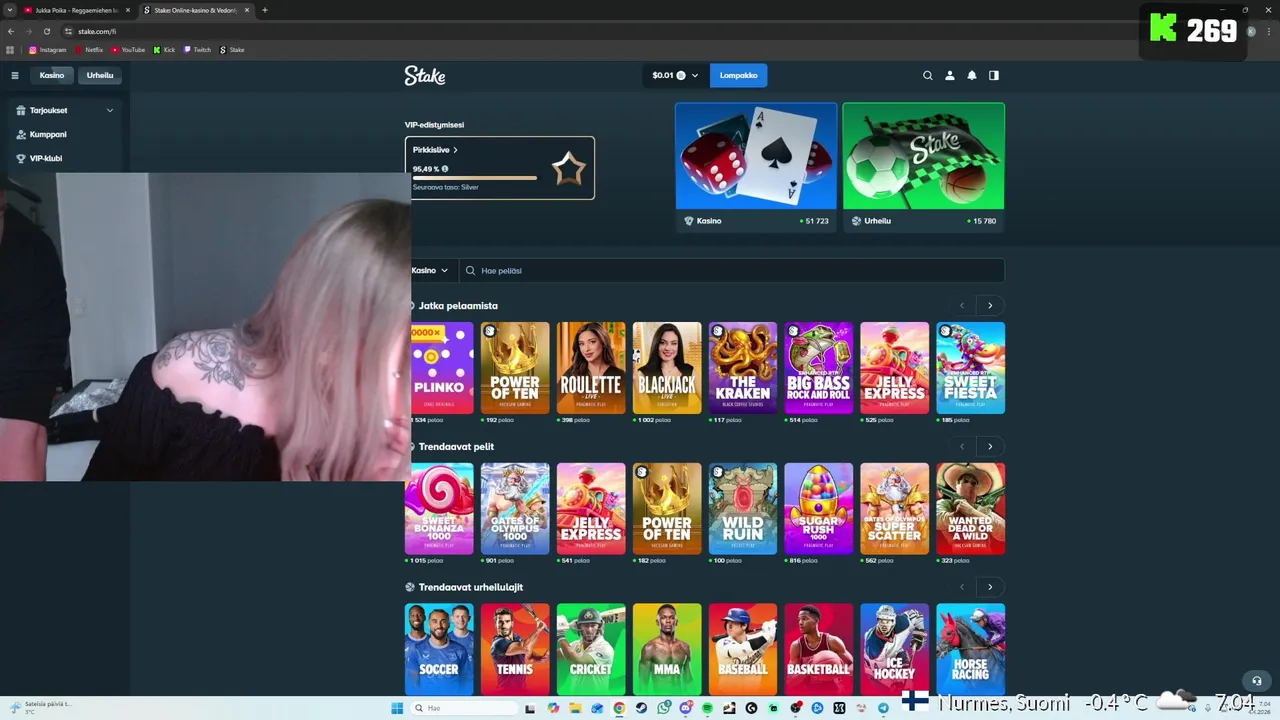The height and width of the screenshot is (720, 1280).
Task: Show previous games in Jatka pelaamista
Action: click(962, 305)
